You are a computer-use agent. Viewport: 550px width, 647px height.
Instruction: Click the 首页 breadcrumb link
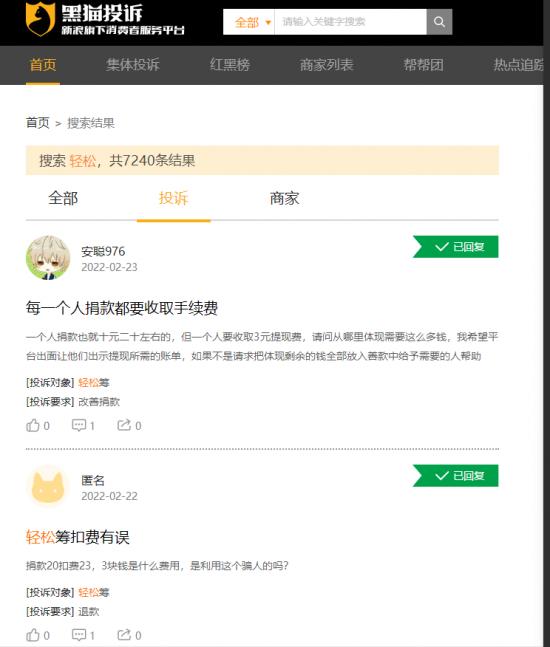click(38, 123)
